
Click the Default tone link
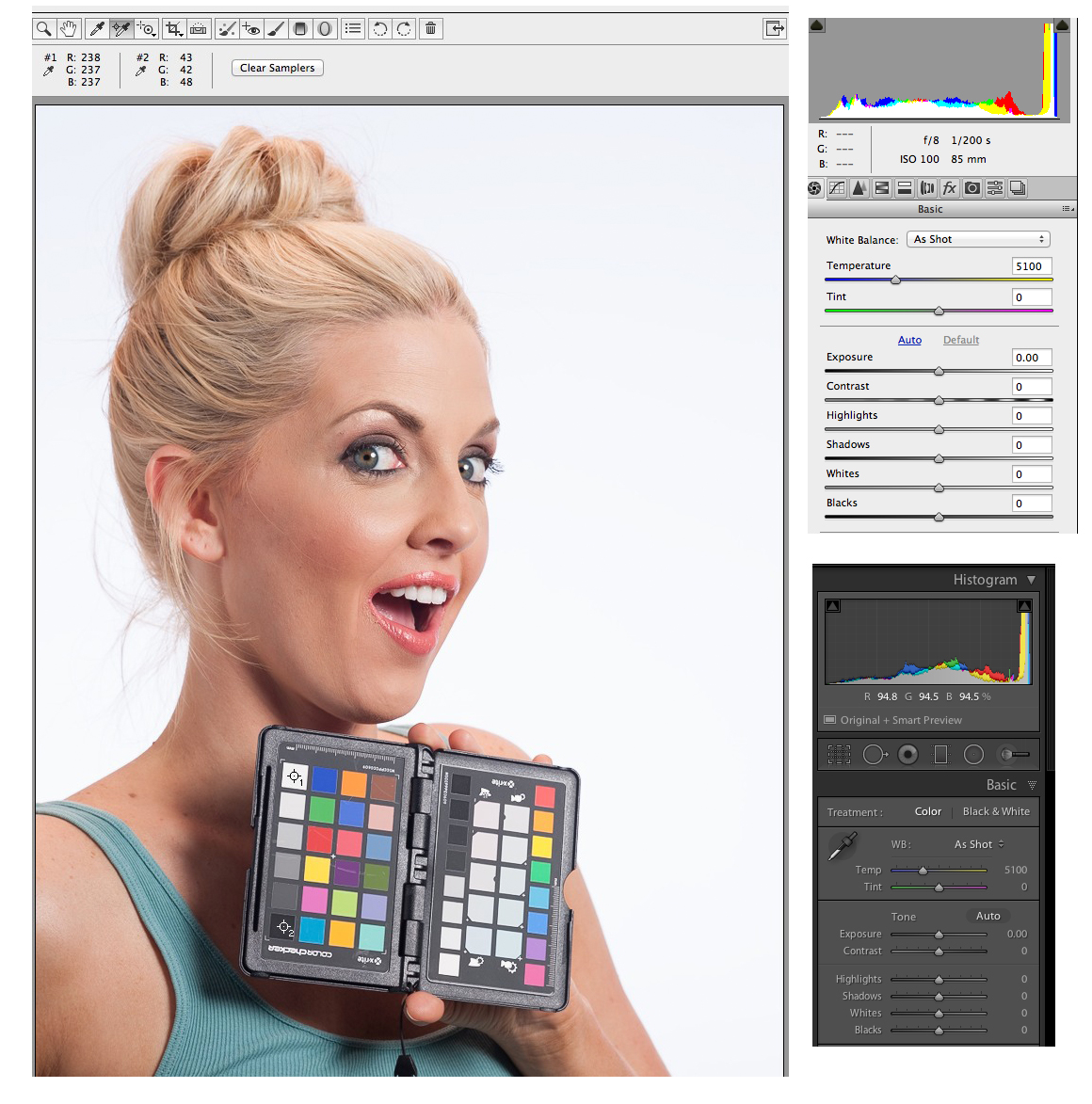(961, 340)
